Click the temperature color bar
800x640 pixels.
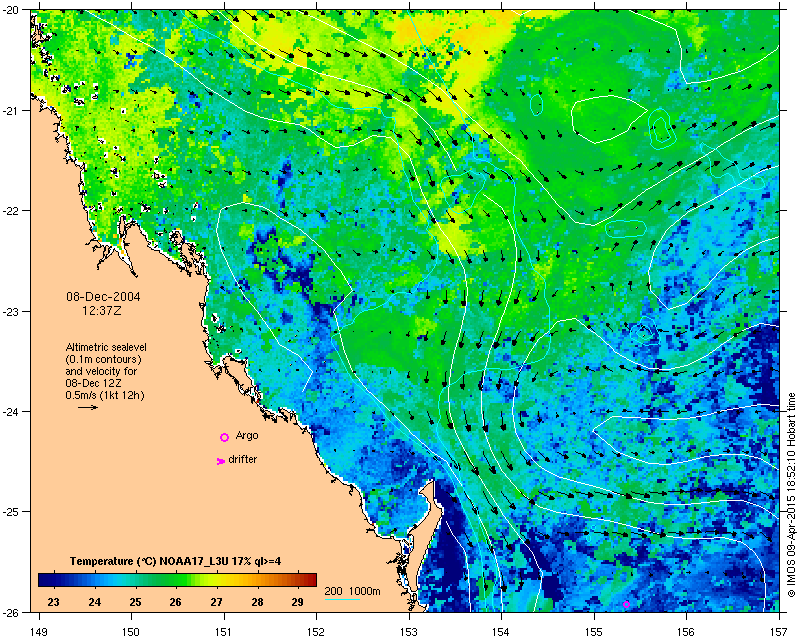[x=177, y=580]
